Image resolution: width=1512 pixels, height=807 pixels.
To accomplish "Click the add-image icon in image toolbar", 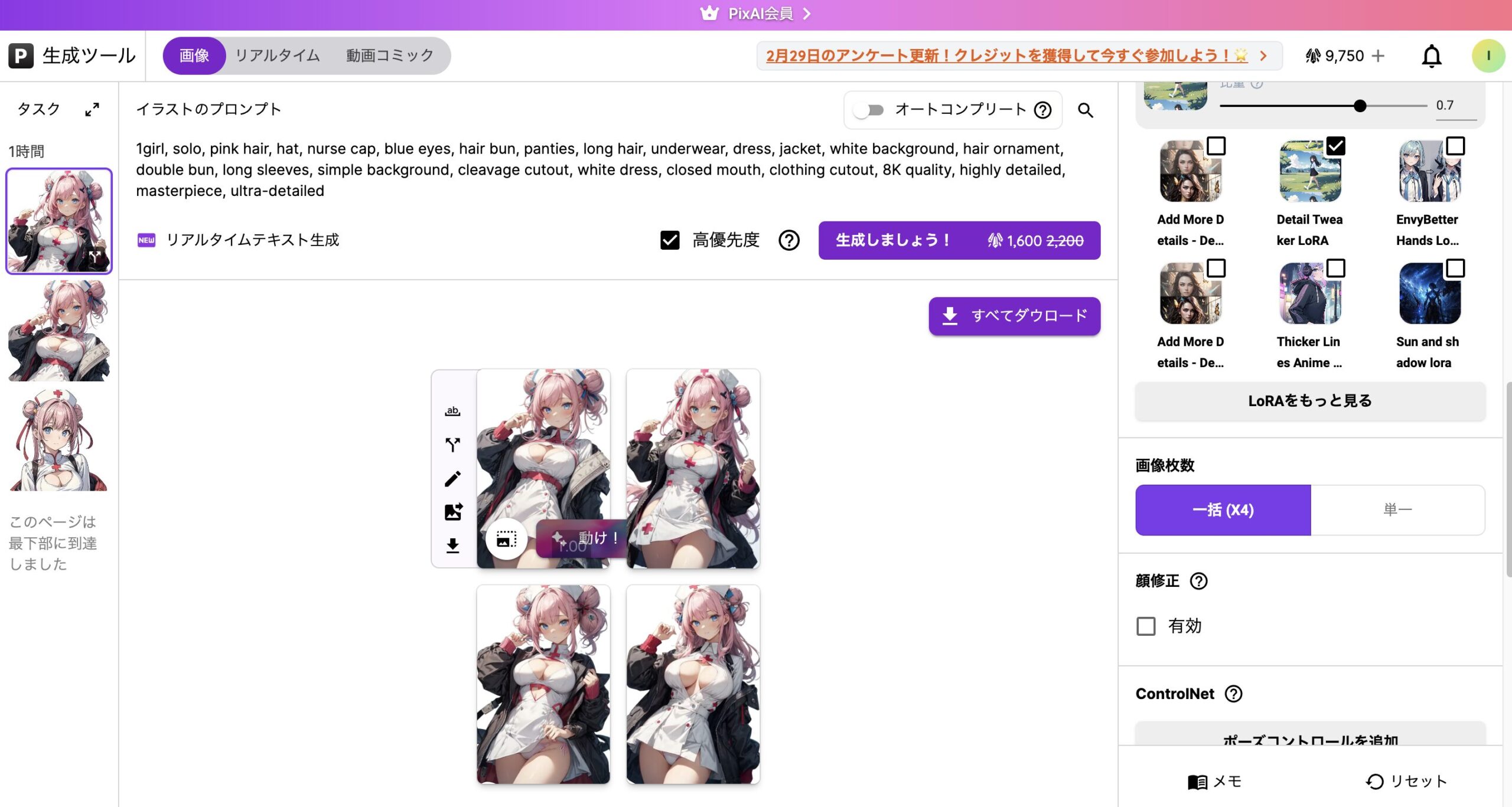I will tap(453, 512).
